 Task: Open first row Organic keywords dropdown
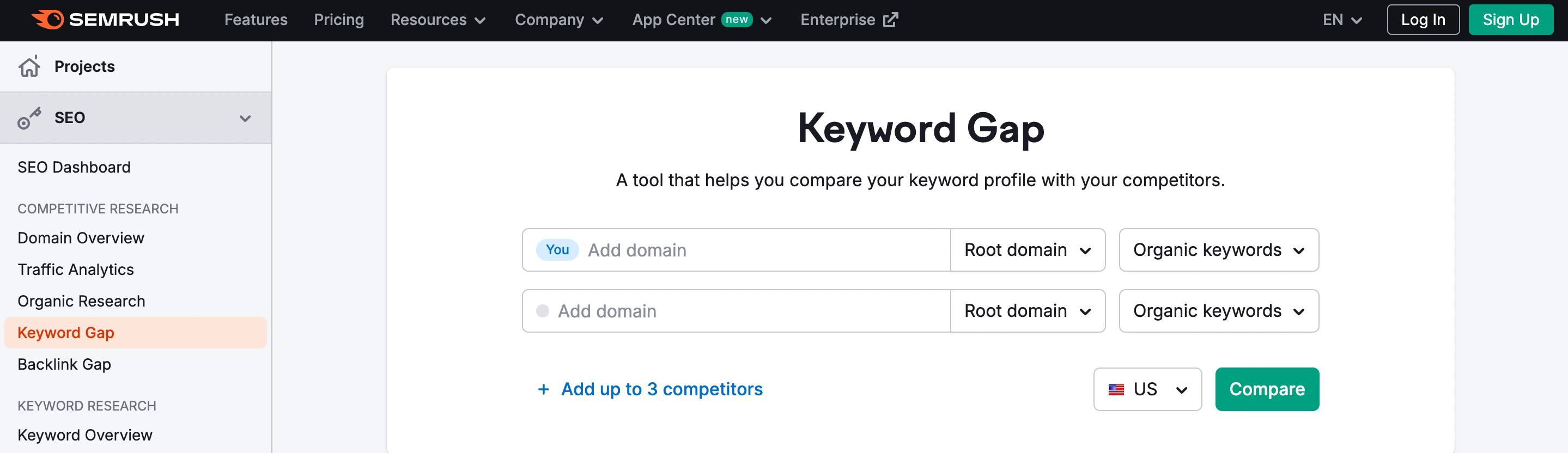[1219, 250]
